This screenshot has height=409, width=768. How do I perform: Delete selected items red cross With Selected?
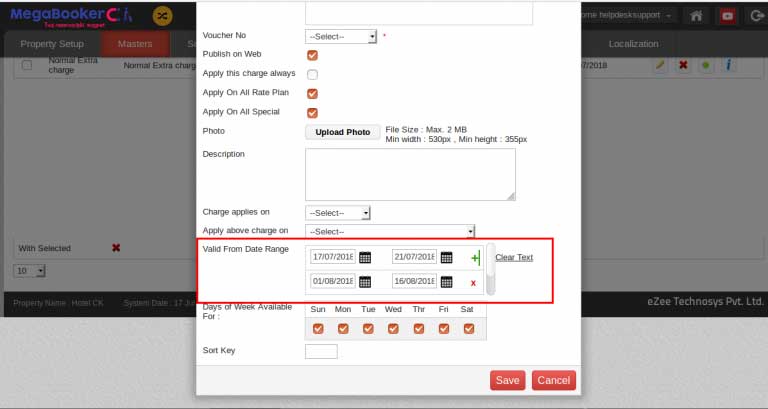click(116, 248)
